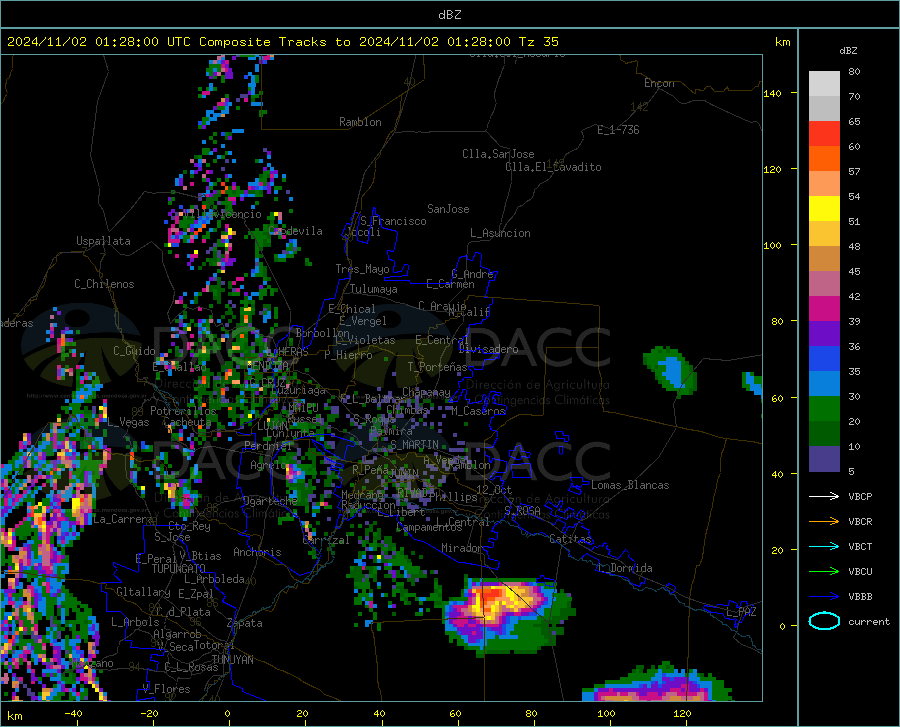Click the -40 tick on the bottom axis
The height and width of the screenshot is (727, 900).
(x=73, y=714)
